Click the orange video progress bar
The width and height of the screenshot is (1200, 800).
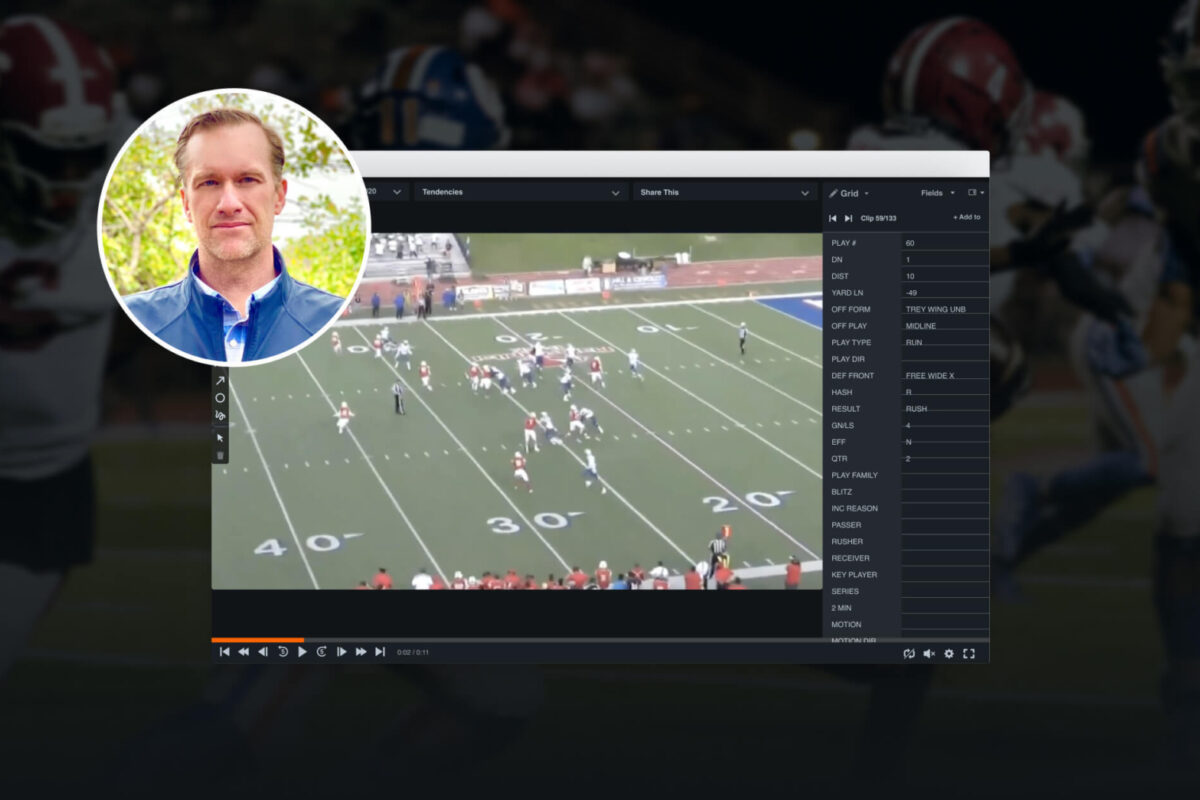(255, 640)
